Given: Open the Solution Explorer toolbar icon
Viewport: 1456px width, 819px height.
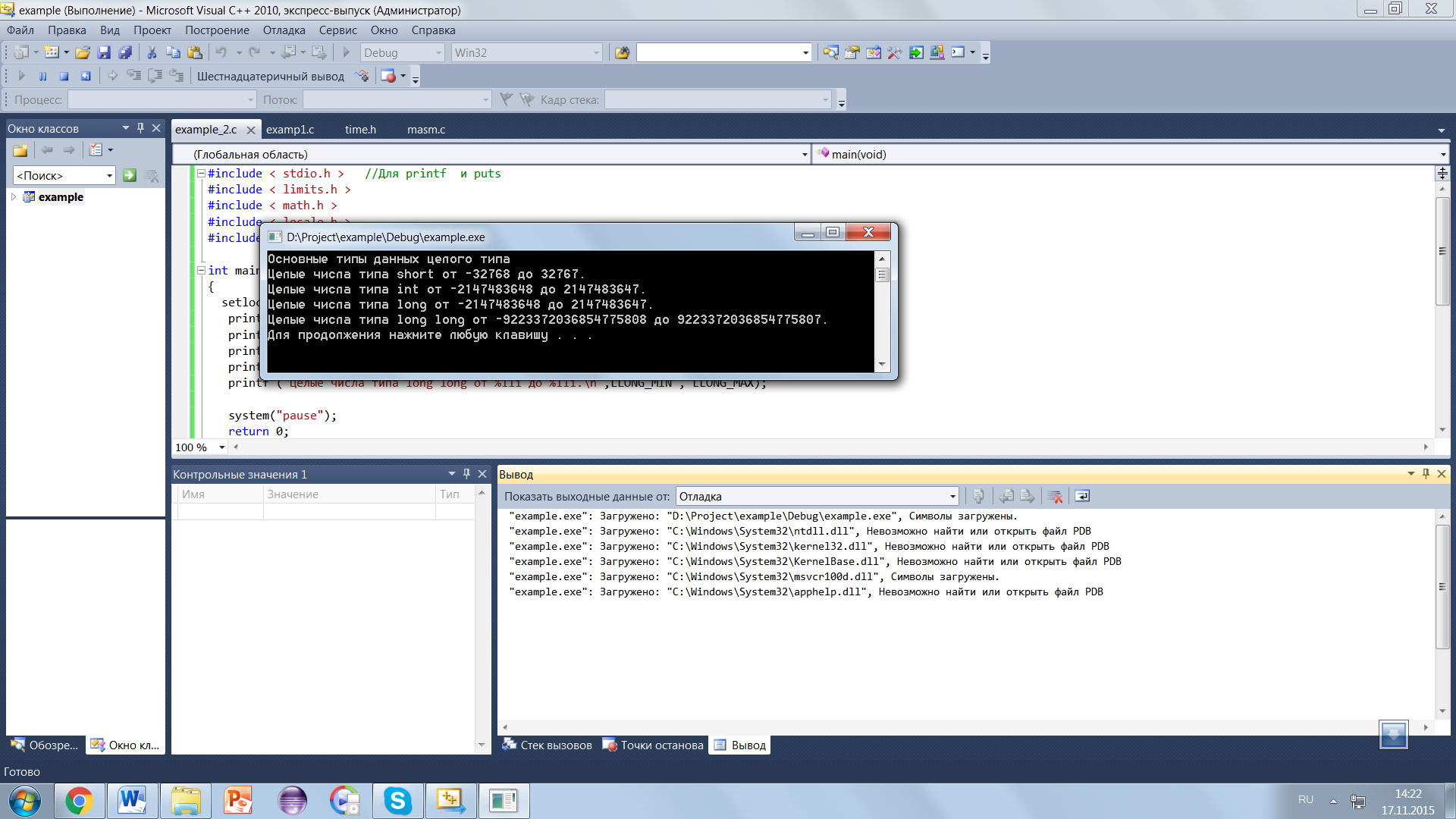Looking at the screenshot, I should click(x=831, y=52).
